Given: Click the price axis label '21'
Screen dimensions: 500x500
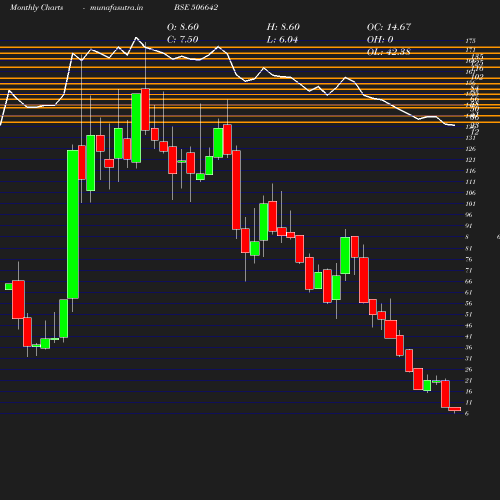Looking at the screenshot, I should tap(469, 380).
